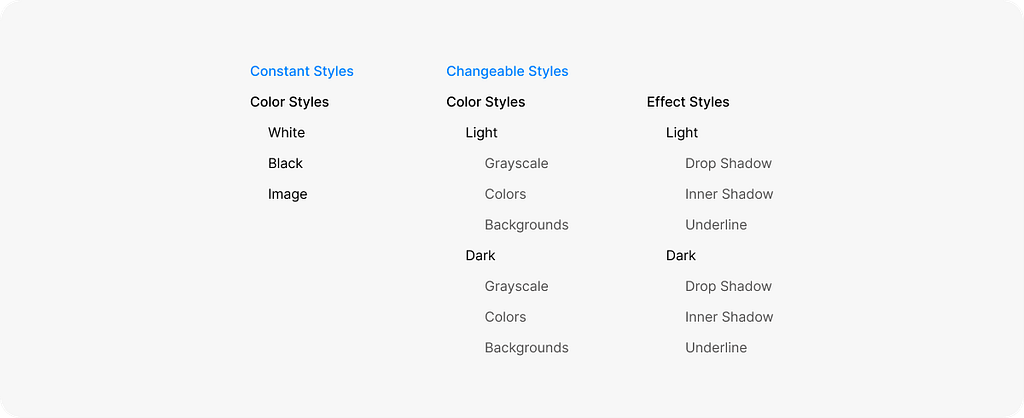Viewport: 1024px width, 418px height.
Task: Select the White color style
Action: 286,133
